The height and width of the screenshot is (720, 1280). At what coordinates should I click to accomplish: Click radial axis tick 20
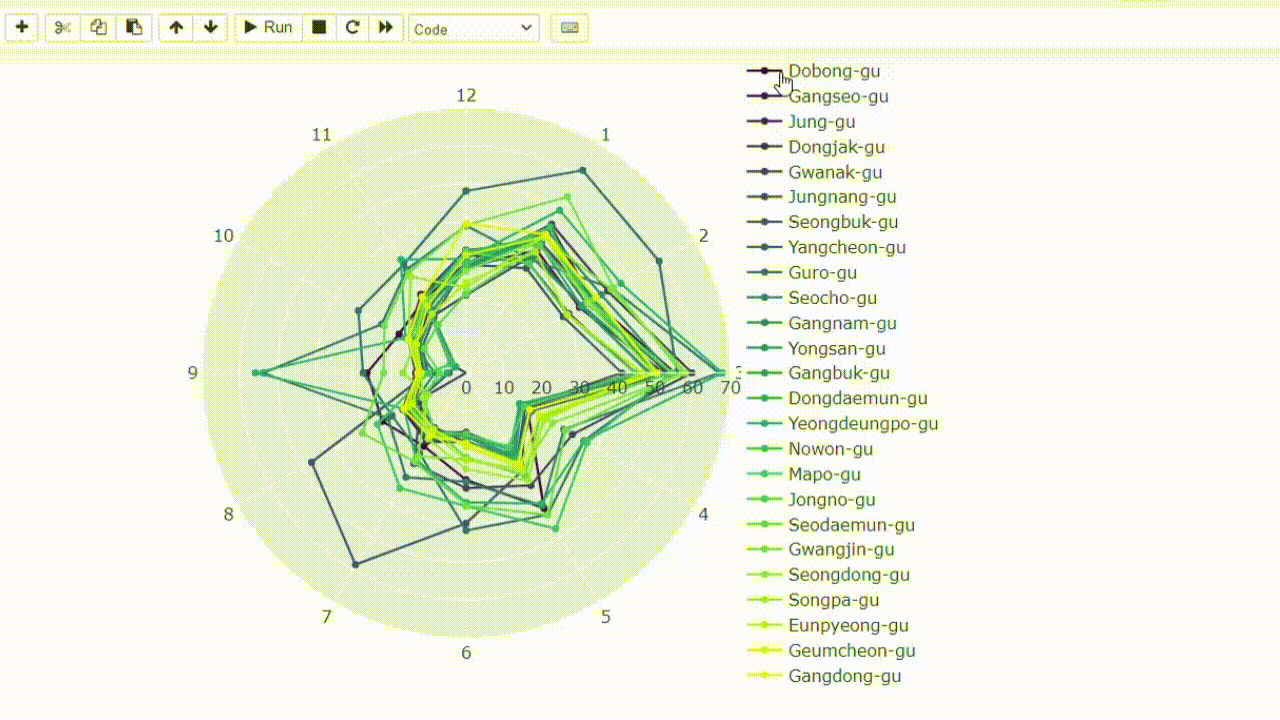pos(542,388)
